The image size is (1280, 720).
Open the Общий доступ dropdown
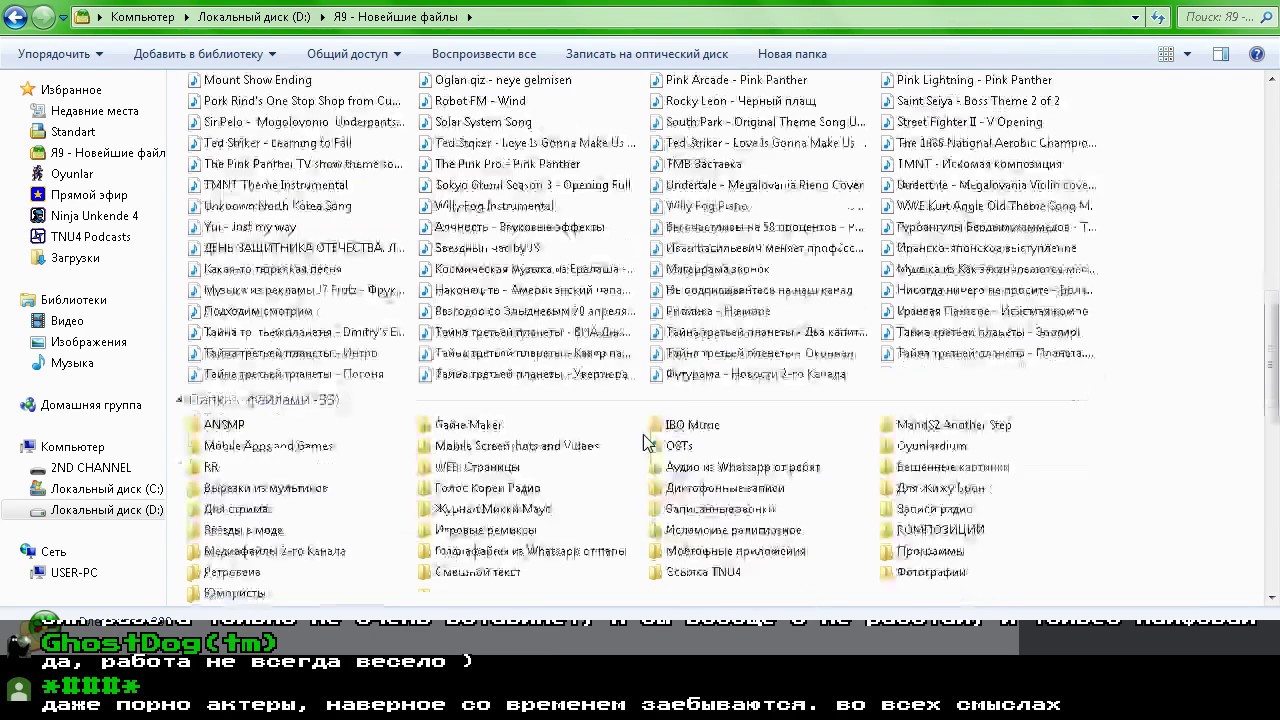point(354,54)
